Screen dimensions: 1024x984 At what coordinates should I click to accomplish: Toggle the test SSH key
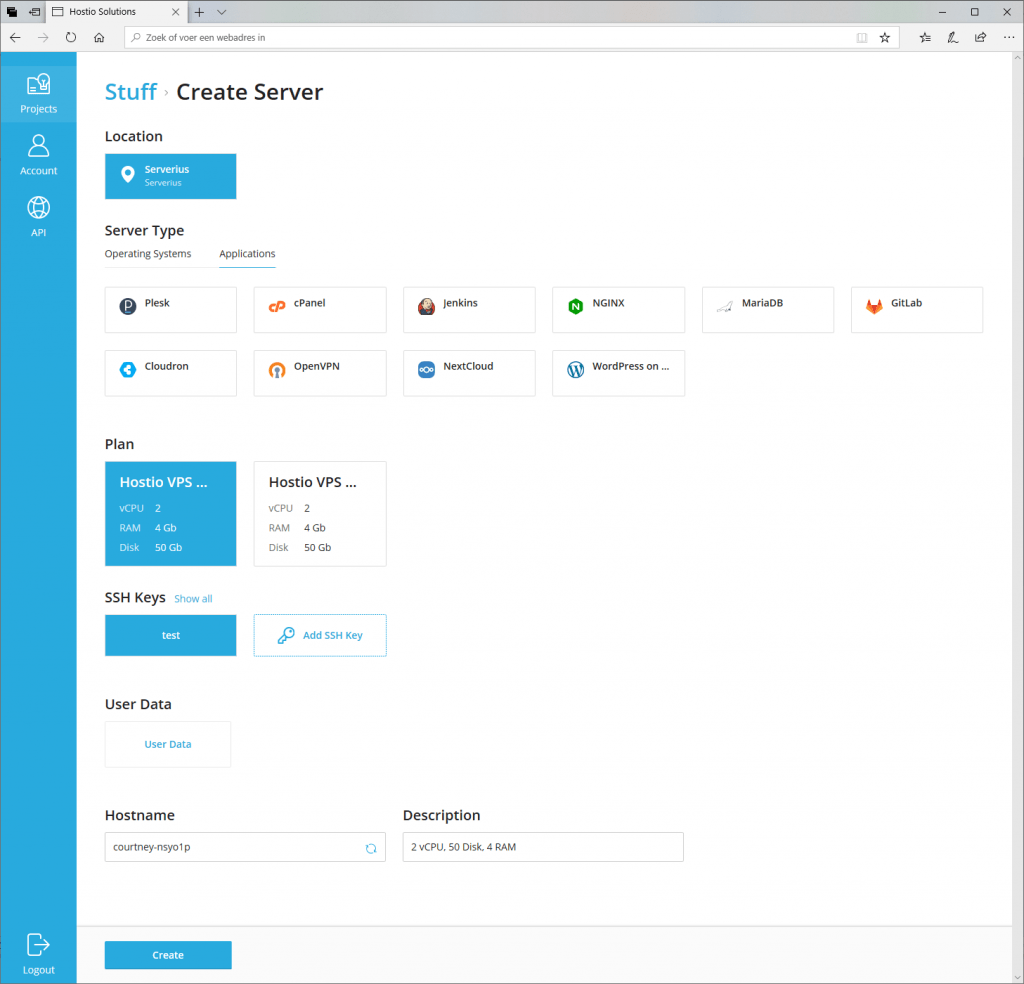(170, 635)
